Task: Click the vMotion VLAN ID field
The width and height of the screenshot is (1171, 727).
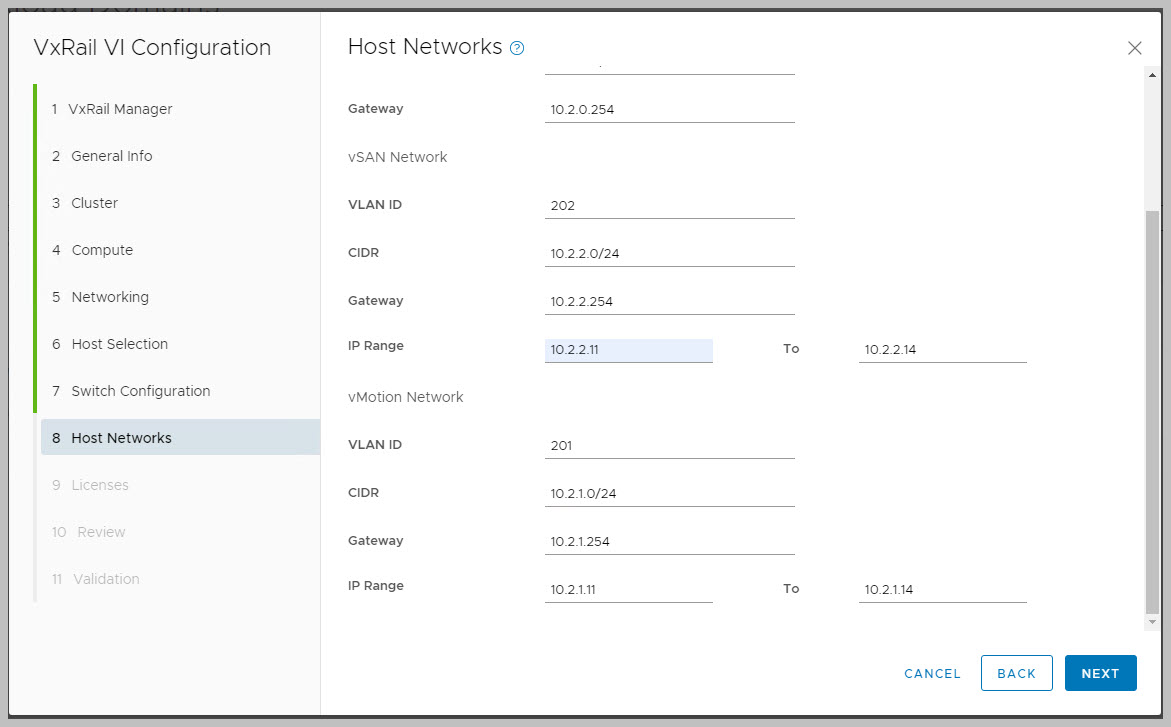Action: coord(669,445)
